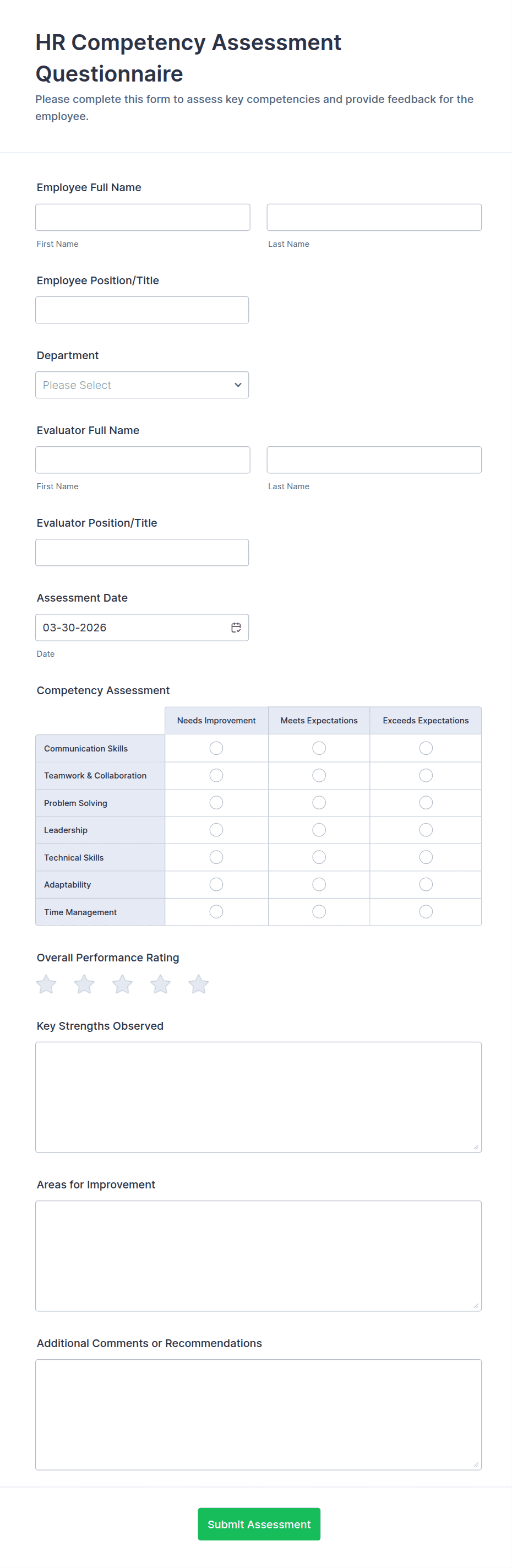Mark Communication Skills as Needs Improvement
The width and height of the screenshot is (512, 1568).
click(x=216, y=748)
